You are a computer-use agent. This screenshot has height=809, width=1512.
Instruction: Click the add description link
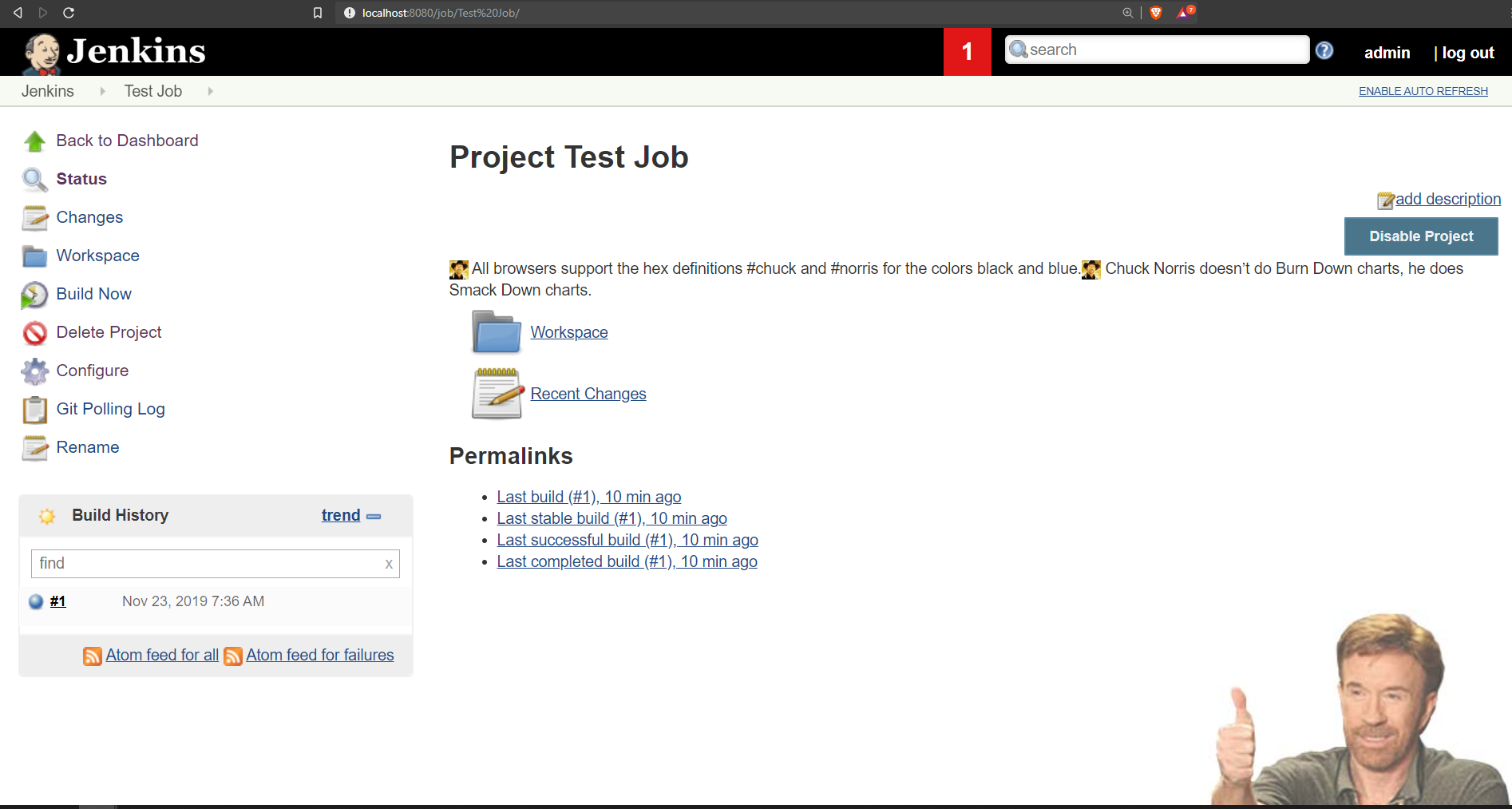(1448, 199)
